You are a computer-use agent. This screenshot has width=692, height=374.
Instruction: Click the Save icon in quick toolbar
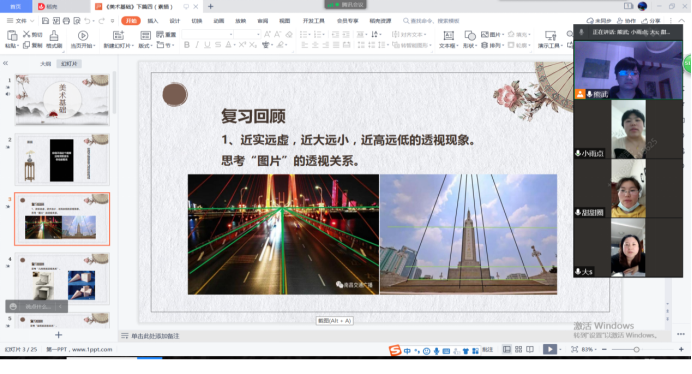pos(45,21)
